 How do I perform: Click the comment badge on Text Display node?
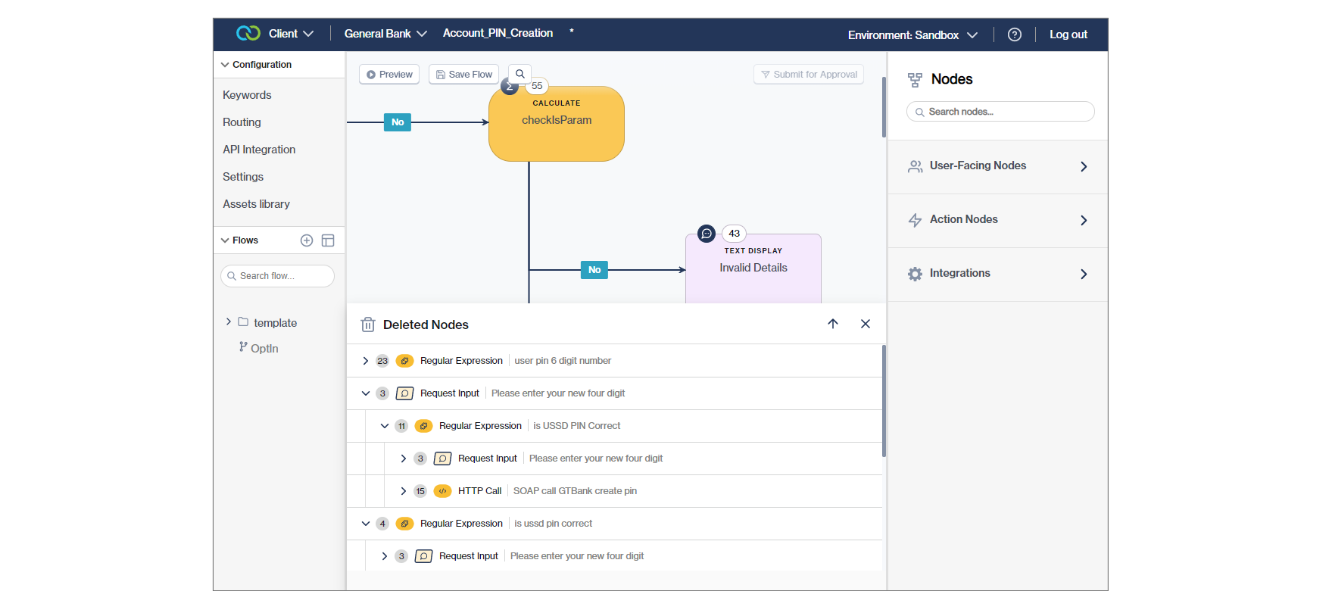706,232
